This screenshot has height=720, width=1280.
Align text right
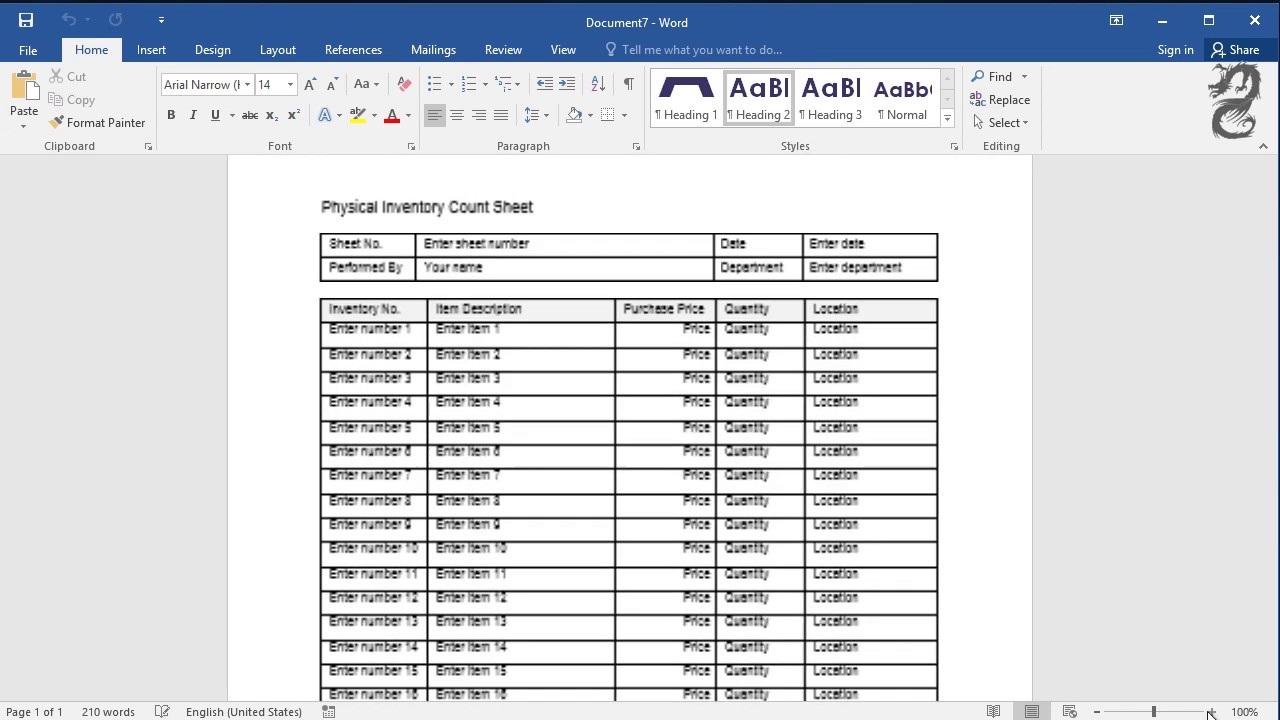point(478,116)
